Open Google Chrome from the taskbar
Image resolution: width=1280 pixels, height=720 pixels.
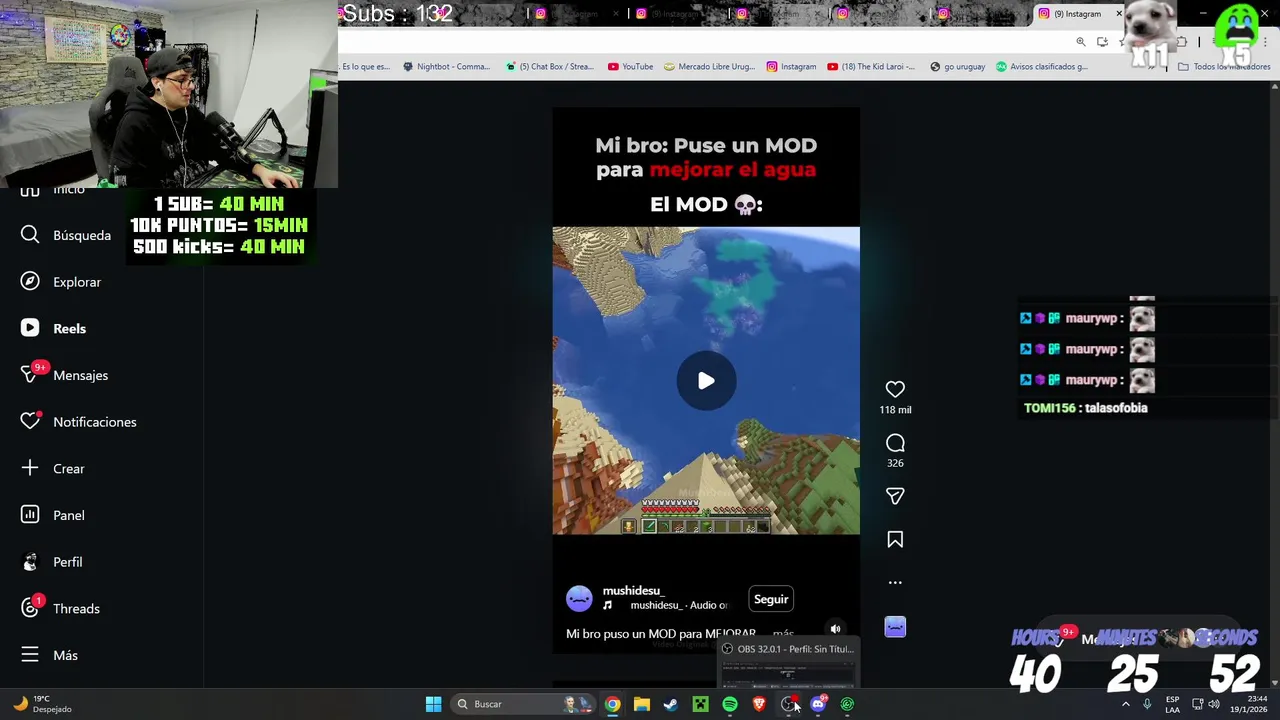coord(612,704)
